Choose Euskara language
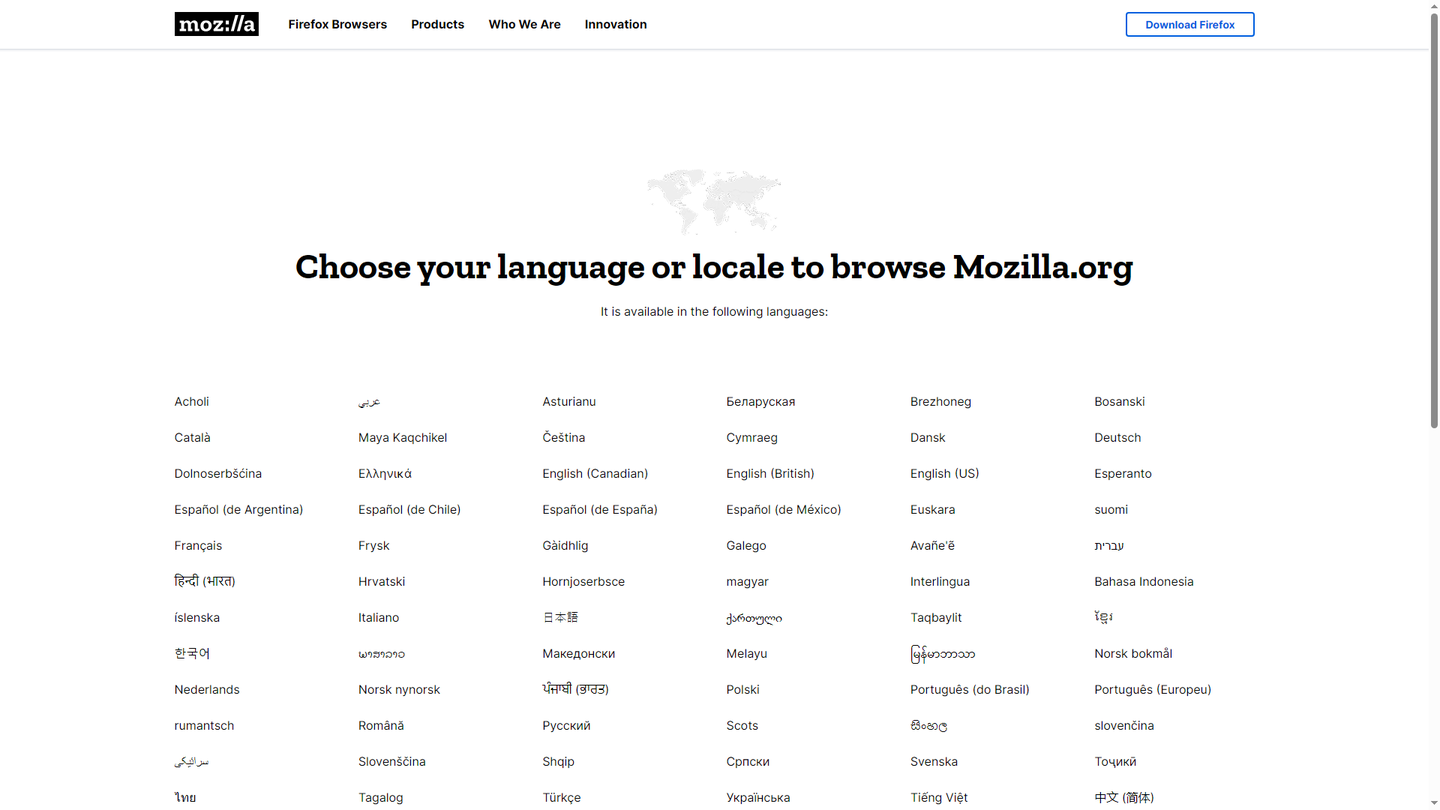Viewport: 1440px width, 810px height. pos(932,509)
